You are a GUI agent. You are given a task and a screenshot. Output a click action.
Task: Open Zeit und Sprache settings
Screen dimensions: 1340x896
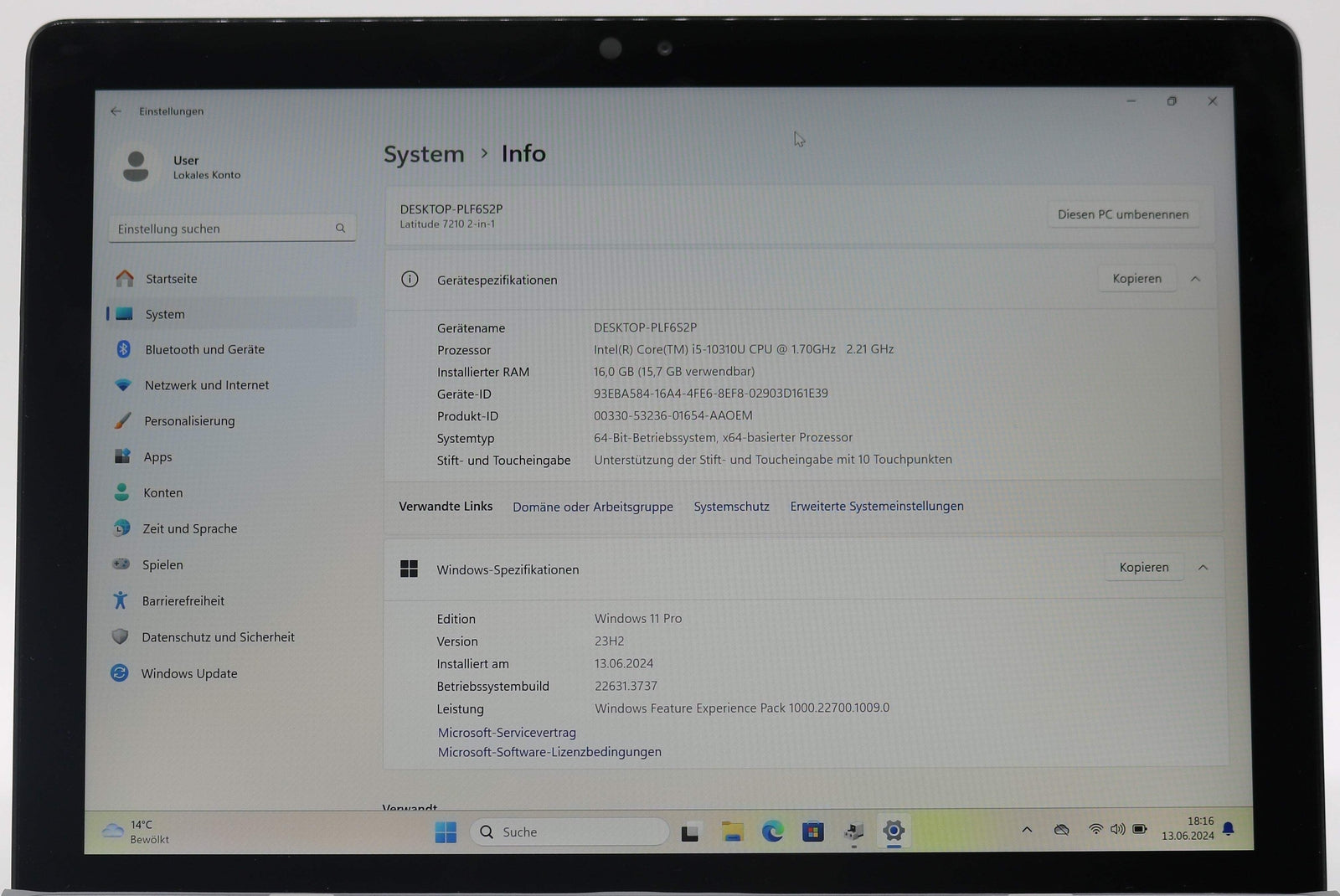(x=189, y=528)
